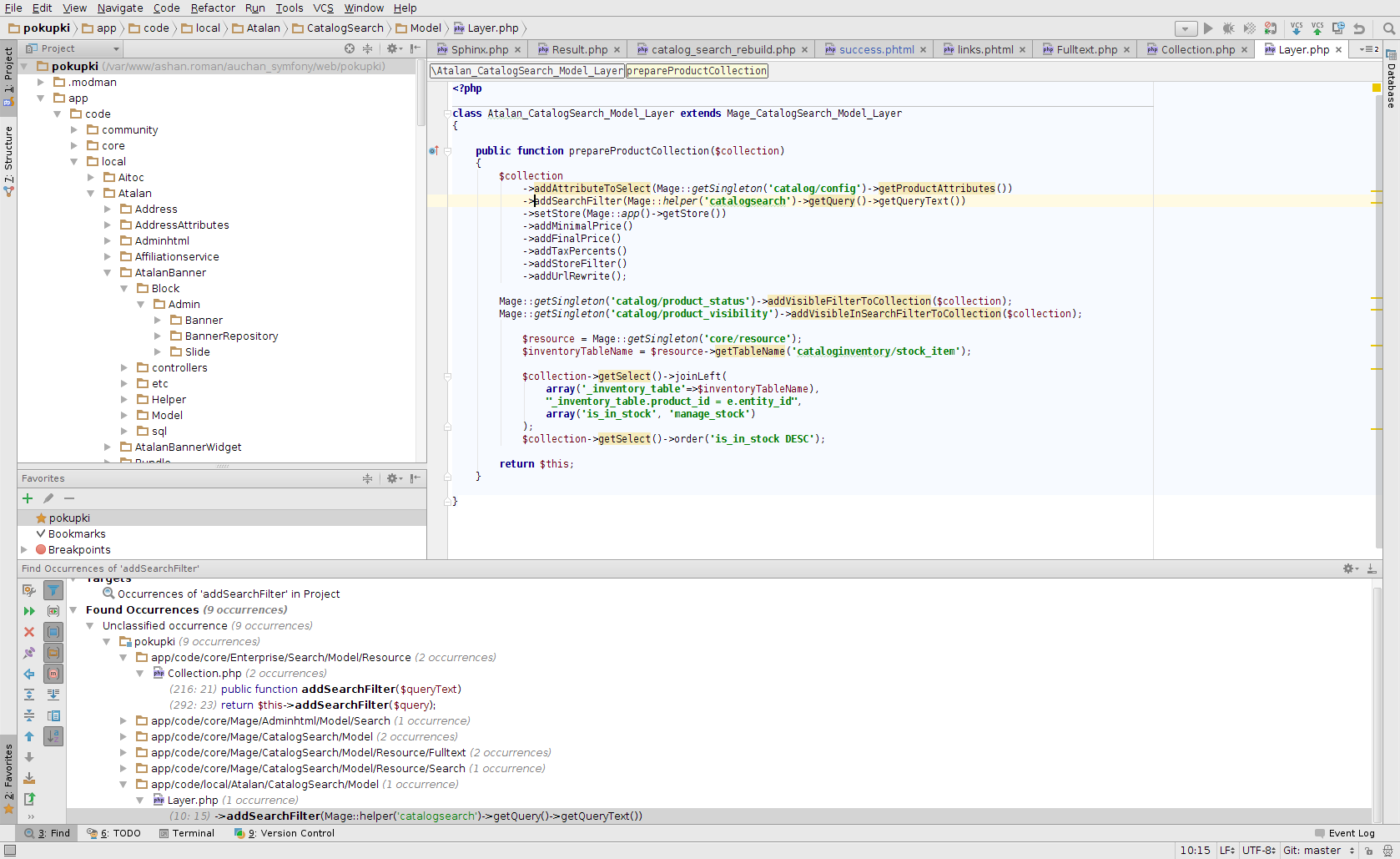
Task: Show VCS history clock icon
Action: [x=1337, y=28]
